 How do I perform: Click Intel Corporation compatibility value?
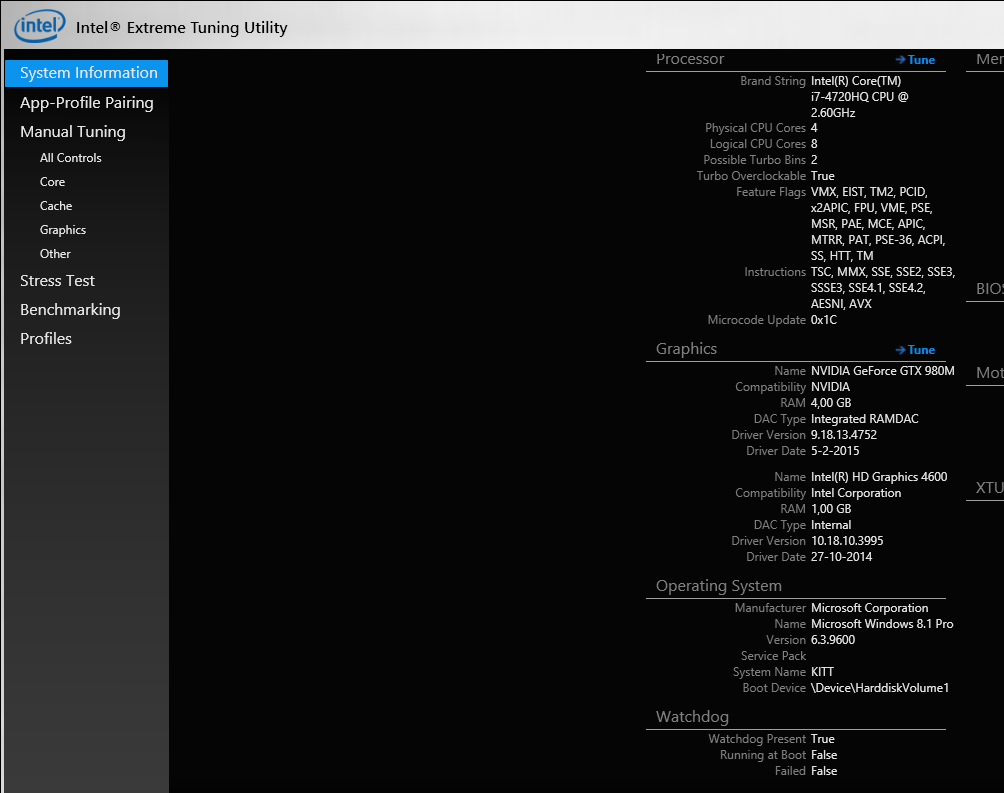tap(856, 493)
